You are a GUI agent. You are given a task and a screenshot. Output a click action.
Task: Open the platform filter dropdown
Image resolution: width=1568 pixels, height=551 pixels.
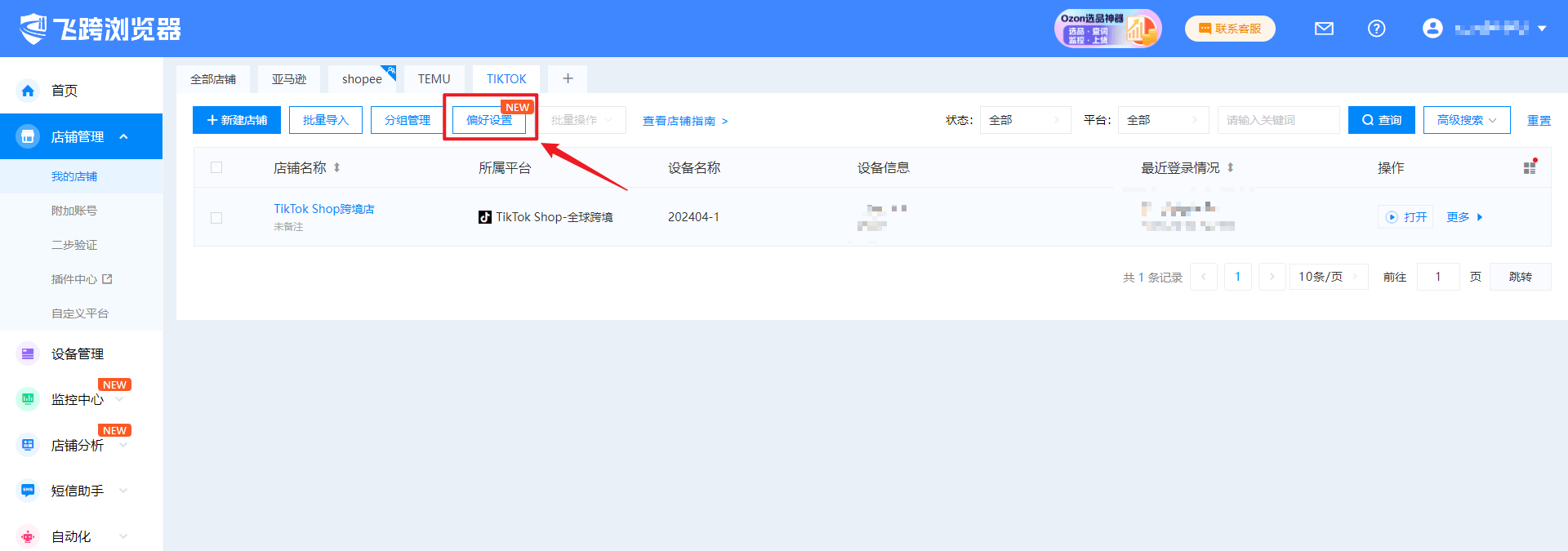(x=1163, y=120)
